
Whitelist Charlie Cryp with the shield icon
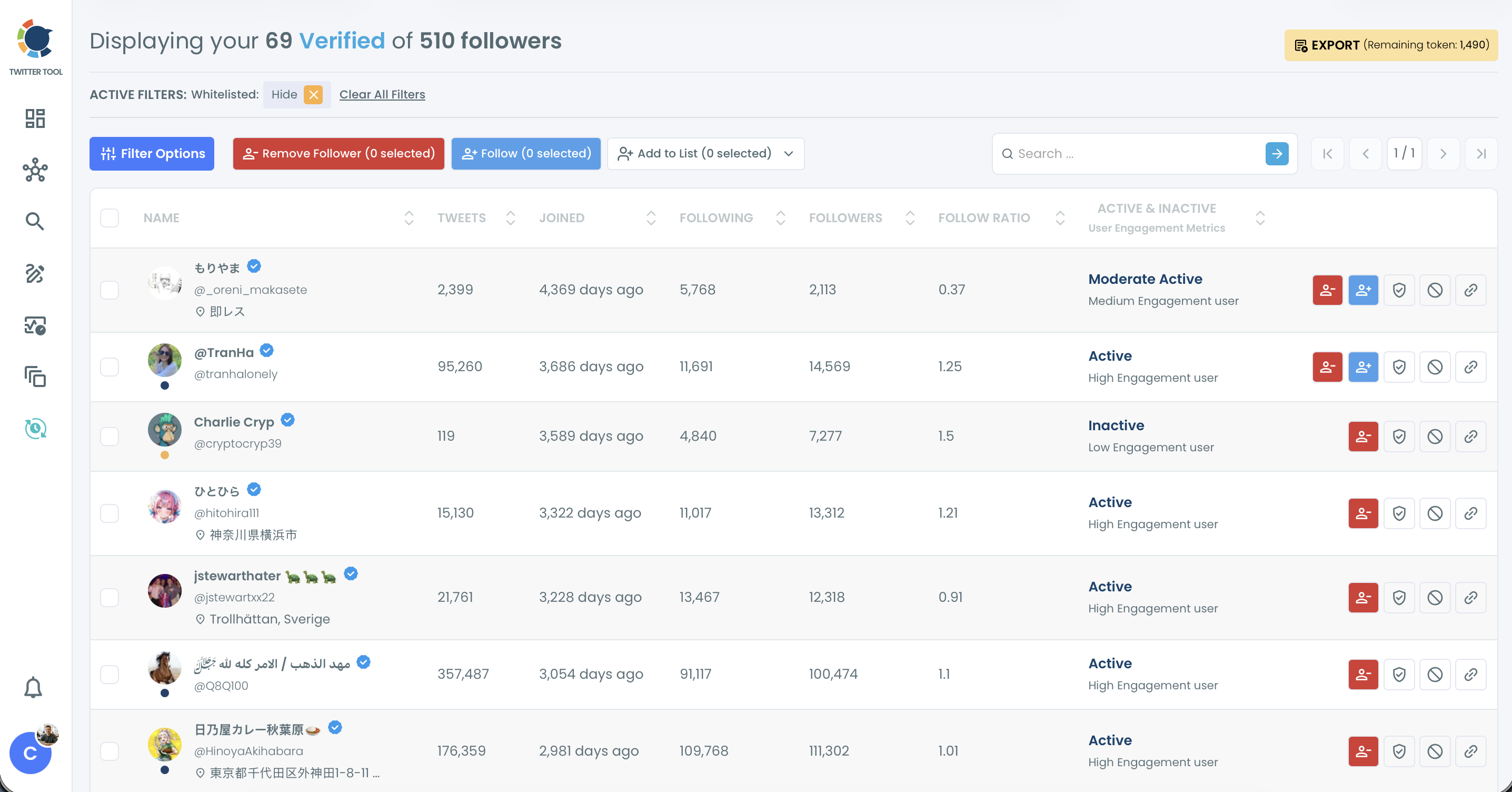1399,436
